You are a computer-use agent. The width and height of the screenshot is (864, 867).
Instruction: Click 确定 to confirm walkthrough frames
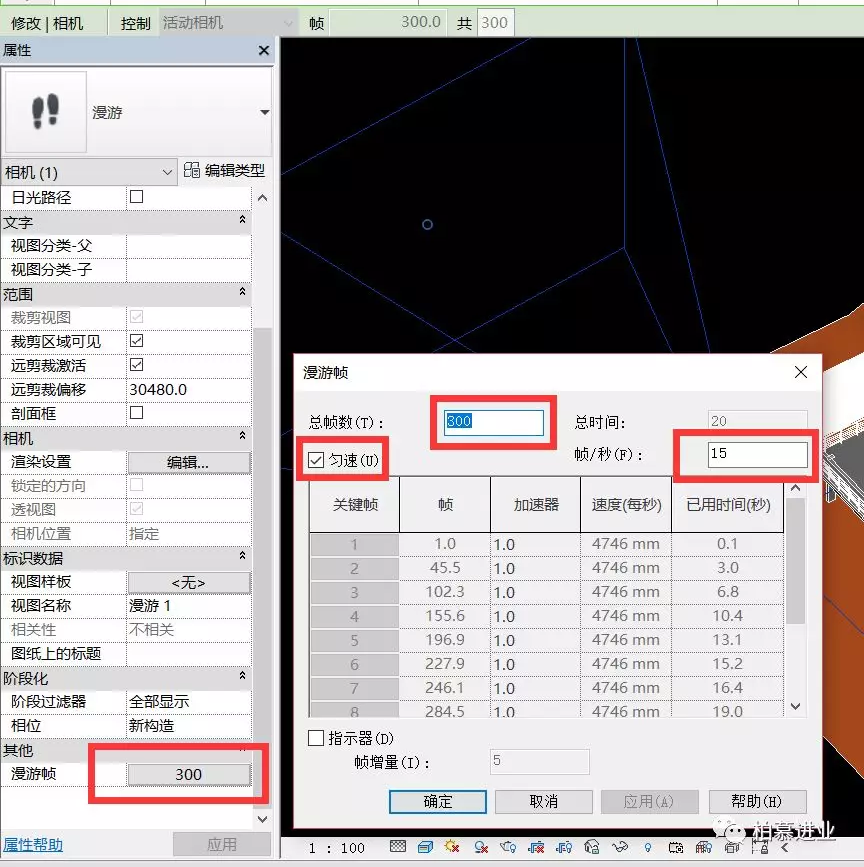[438, 801]
